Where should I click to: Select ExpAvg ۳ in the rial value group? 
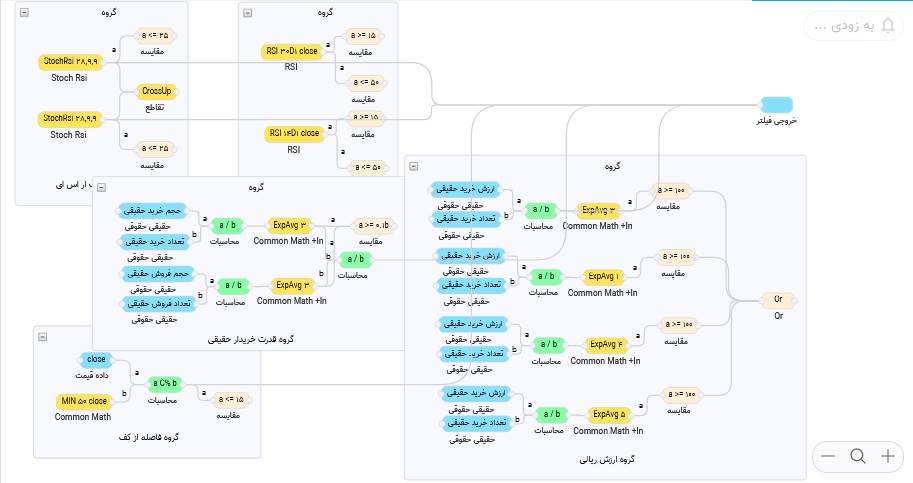click(599, 211)
